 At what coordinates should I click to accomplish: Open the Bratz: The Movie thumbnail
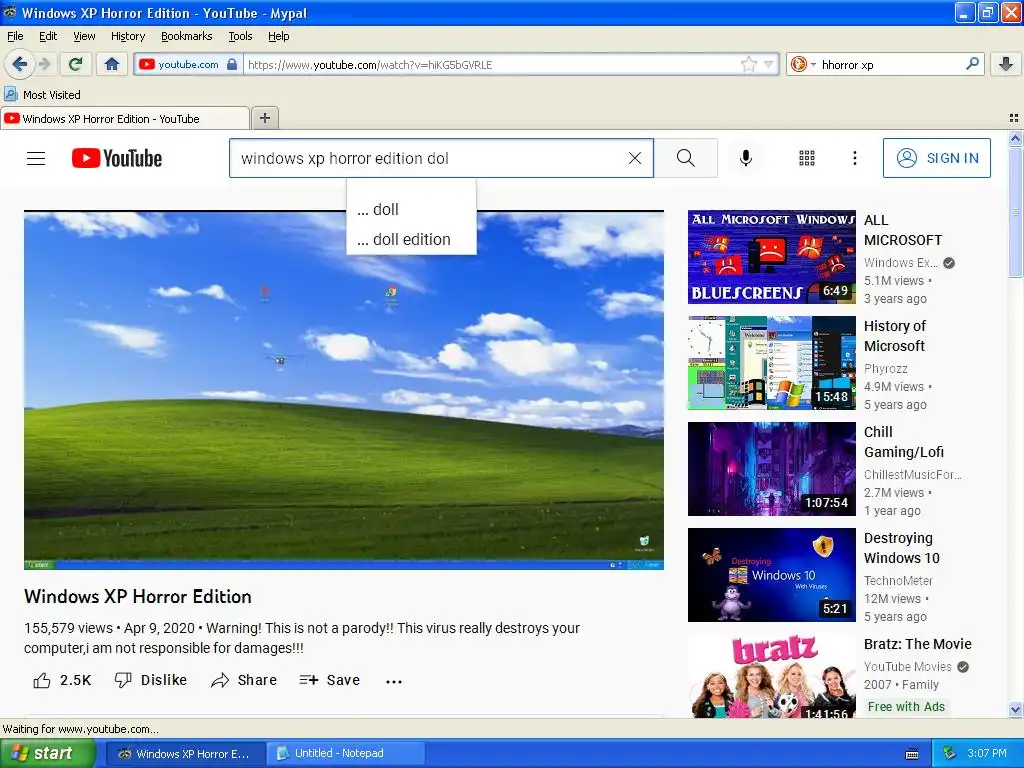point(771,676)
